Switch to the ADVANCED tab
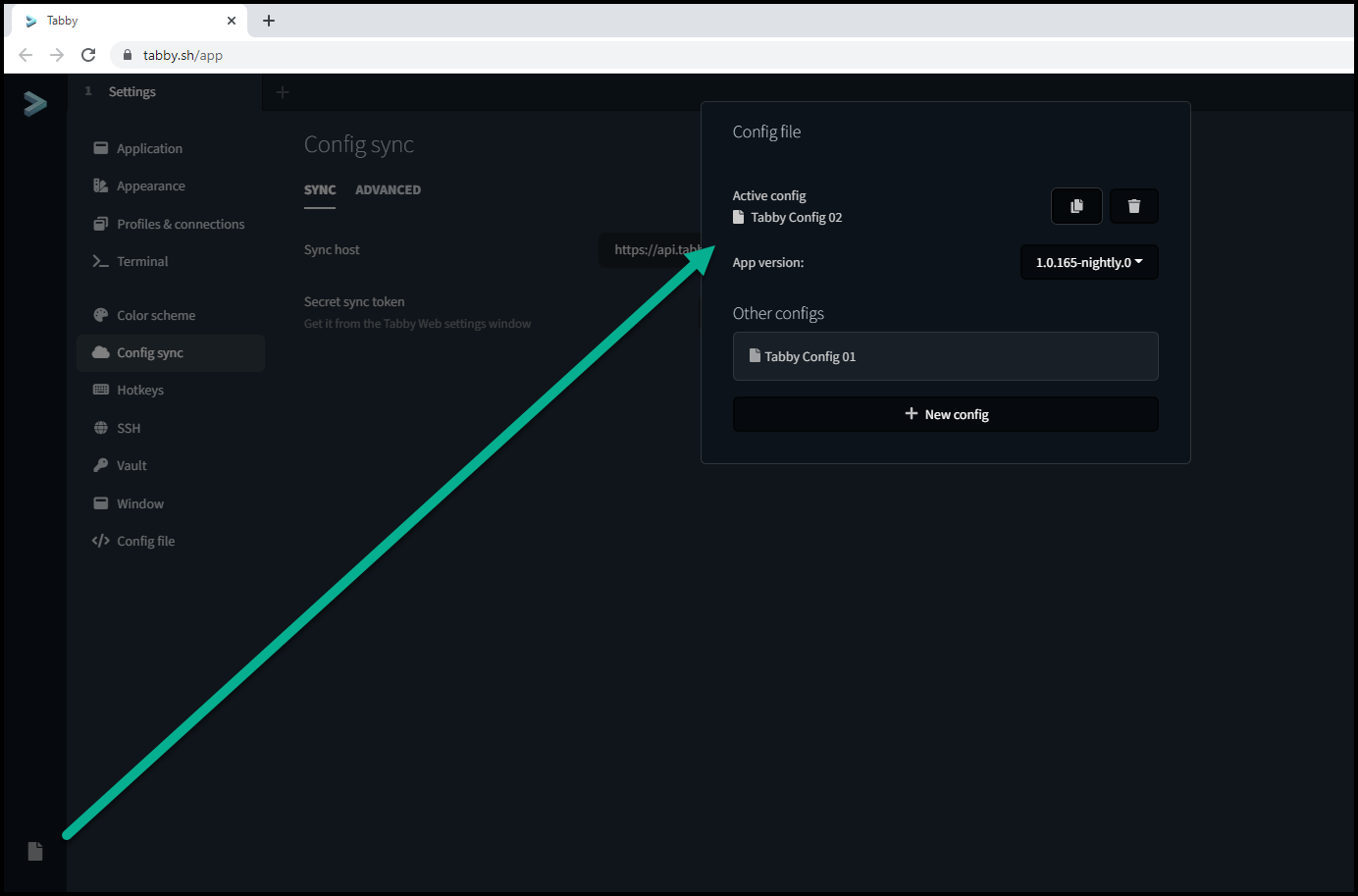Viewport: 1358px width, 896px height. [x=388, y=189]
